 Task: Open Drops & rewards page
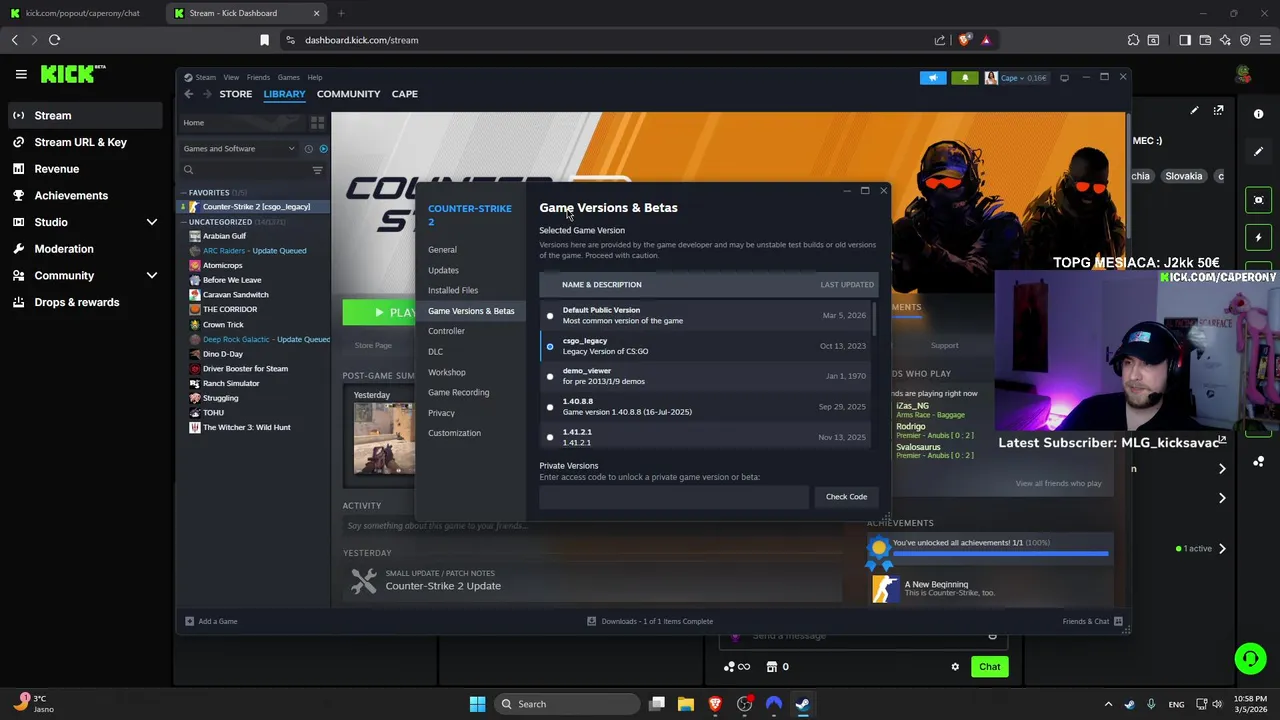pyautogui.click(x=77, y=302)
